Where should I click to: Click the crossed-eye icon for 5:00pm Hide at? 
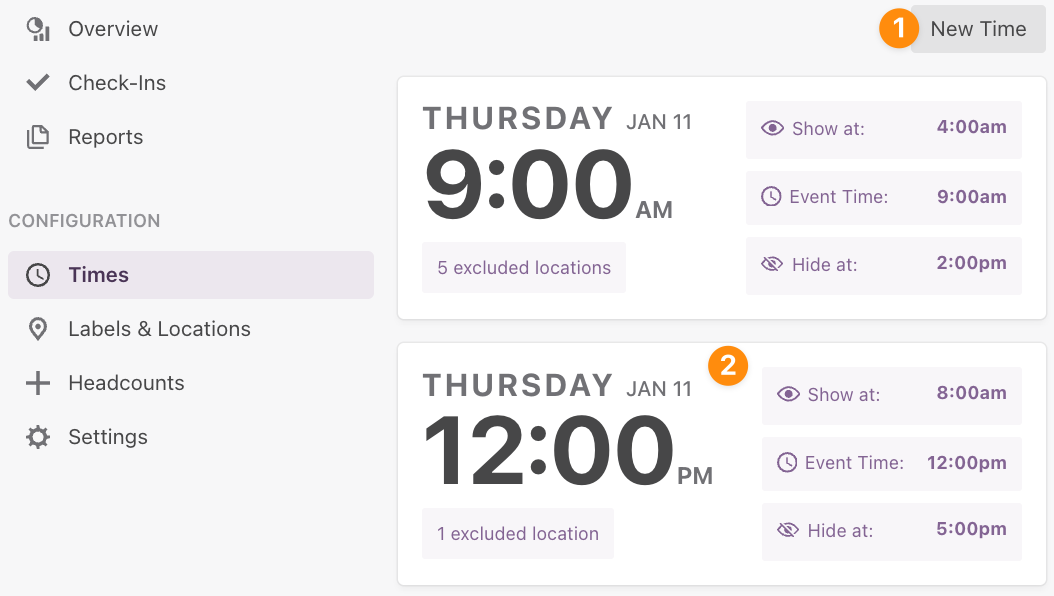[x=788, y=530]
